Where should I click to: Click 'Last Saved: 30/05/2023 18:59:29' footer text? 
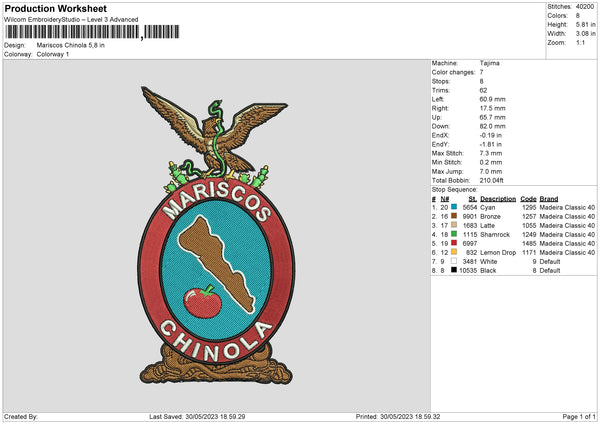[197, 416]
